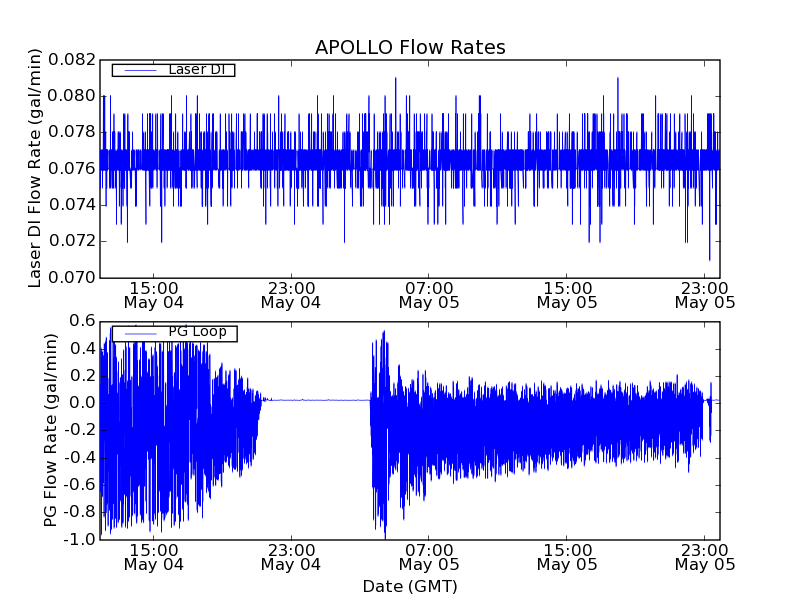Click the 'PG Flow Rate (gal/min)' y-axis label
Screen dimensions: 800x600
[x=50, y=430]
